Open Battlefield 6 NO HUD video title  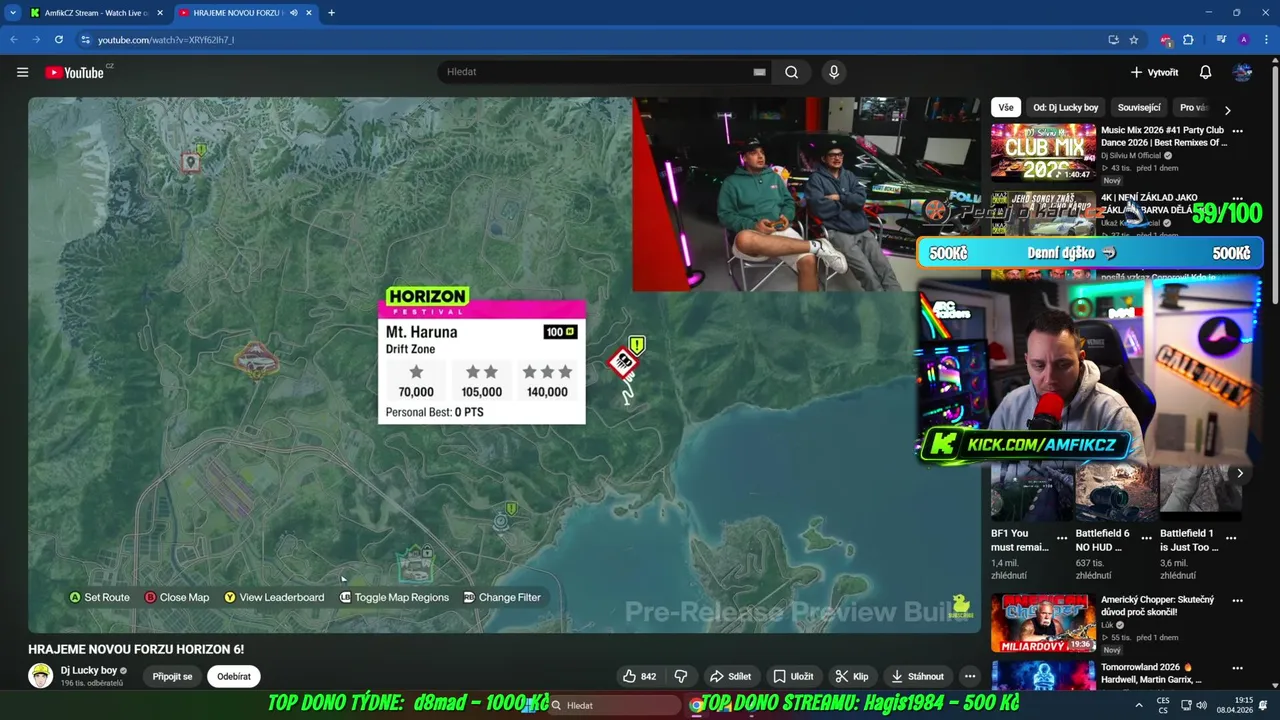[1103, 540]
